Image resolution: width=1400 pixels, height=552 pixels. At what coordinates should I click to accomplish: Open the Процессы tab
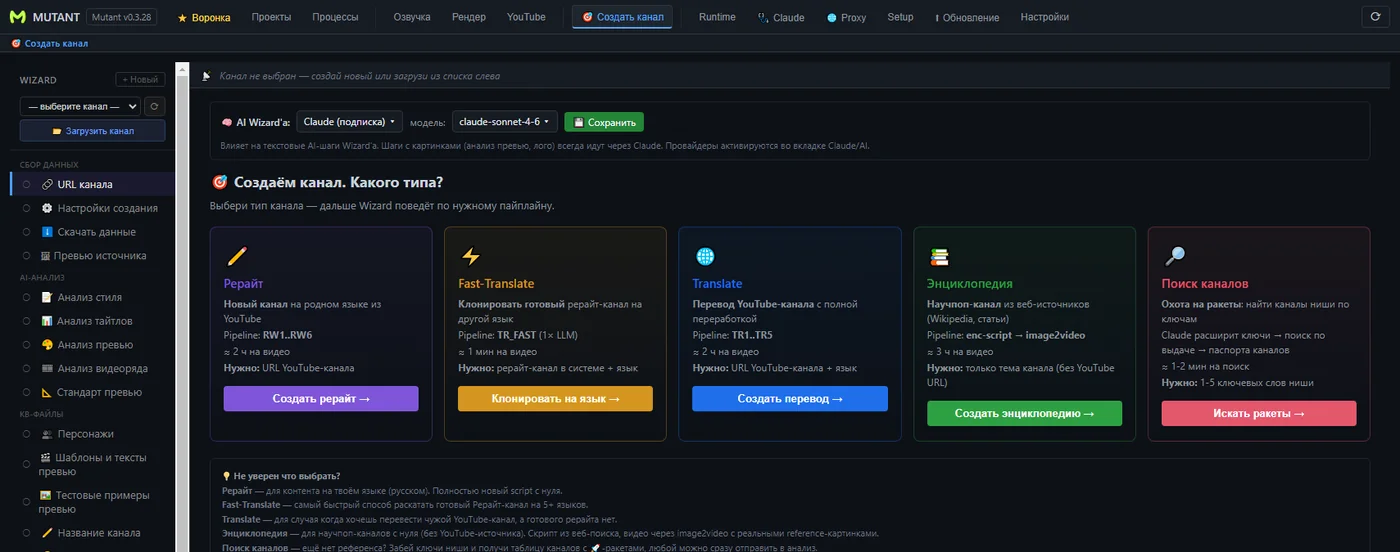335,17
